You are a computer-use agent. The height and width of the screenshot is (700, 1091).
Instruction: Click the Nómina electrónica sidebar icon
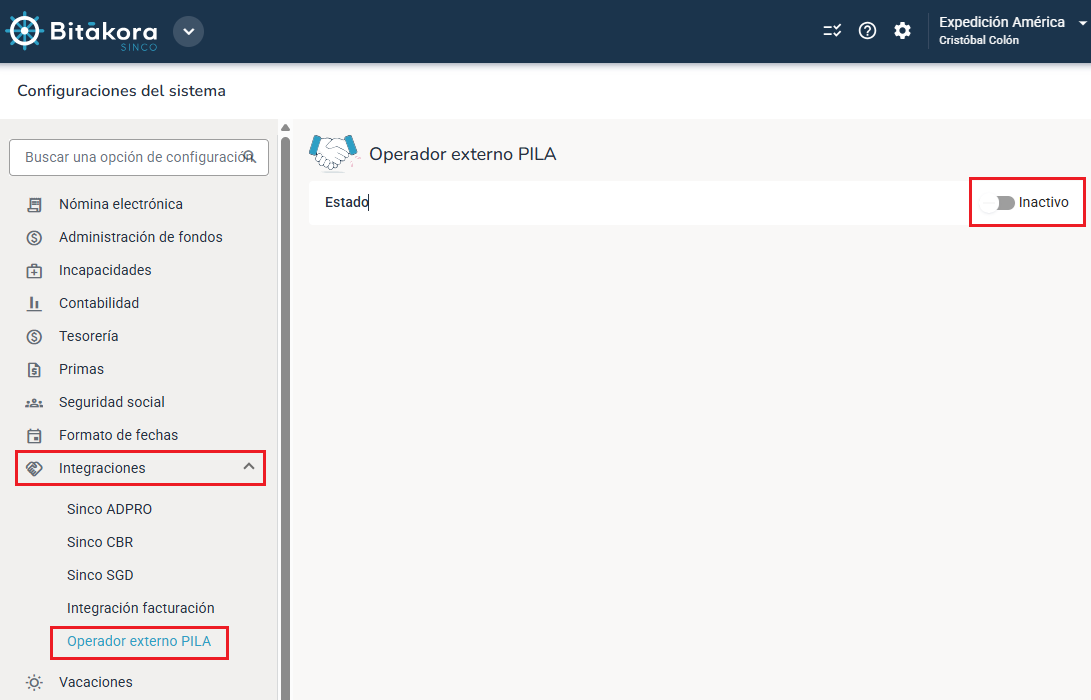35,204
